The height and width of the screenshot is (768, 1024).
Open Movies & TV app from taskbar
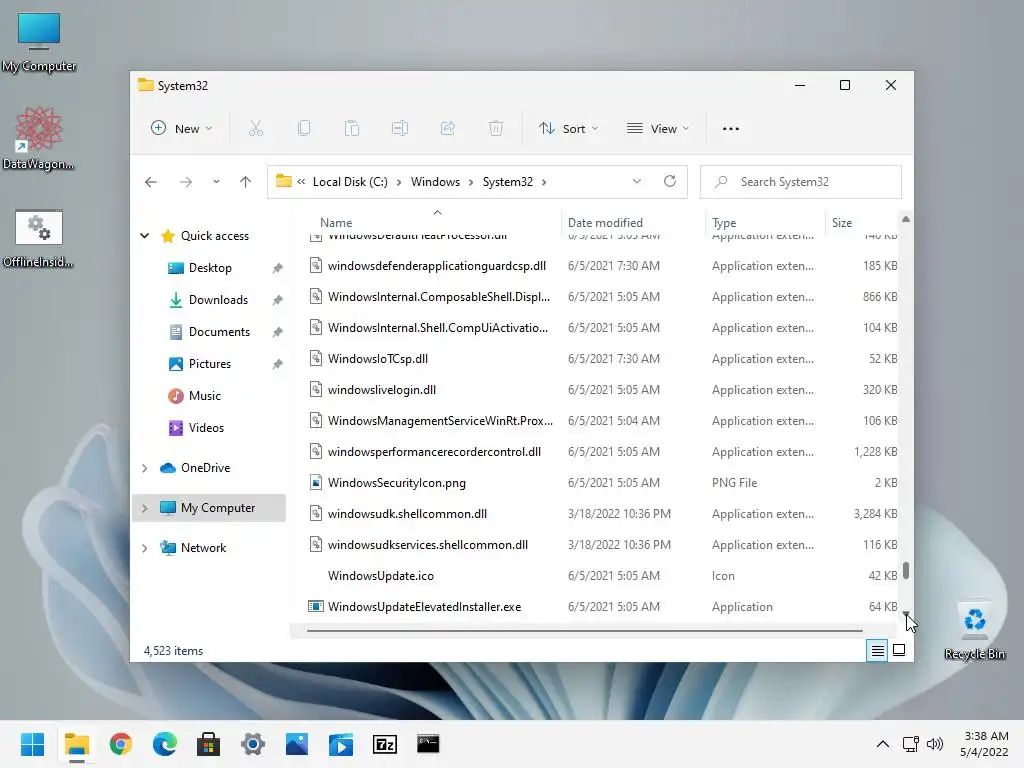tap(341, 744)
